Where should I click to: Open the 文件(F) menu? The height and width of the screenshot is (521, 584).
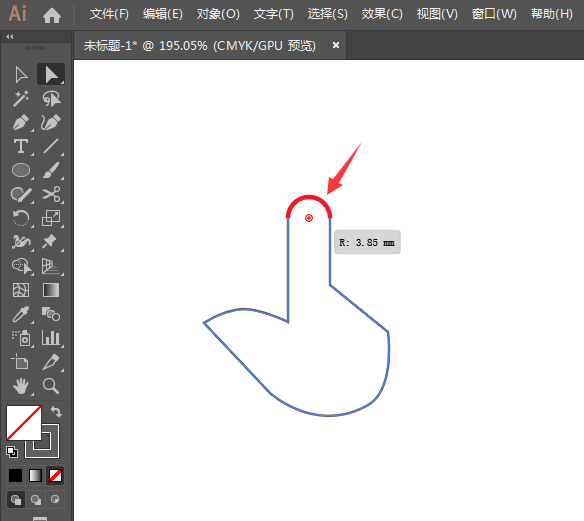tap(109, 14)
